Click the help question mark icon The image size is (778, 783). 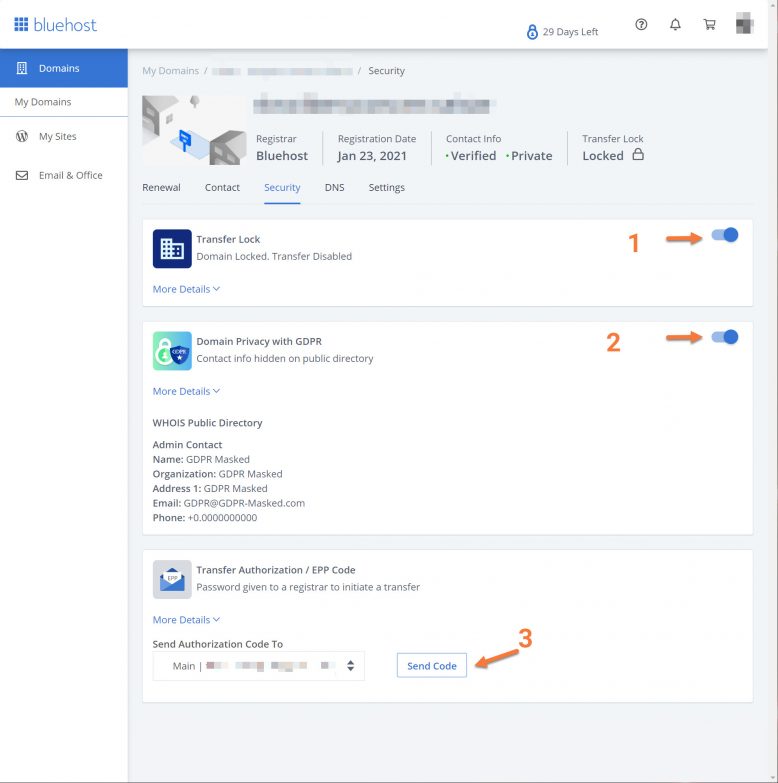[641, 25]
